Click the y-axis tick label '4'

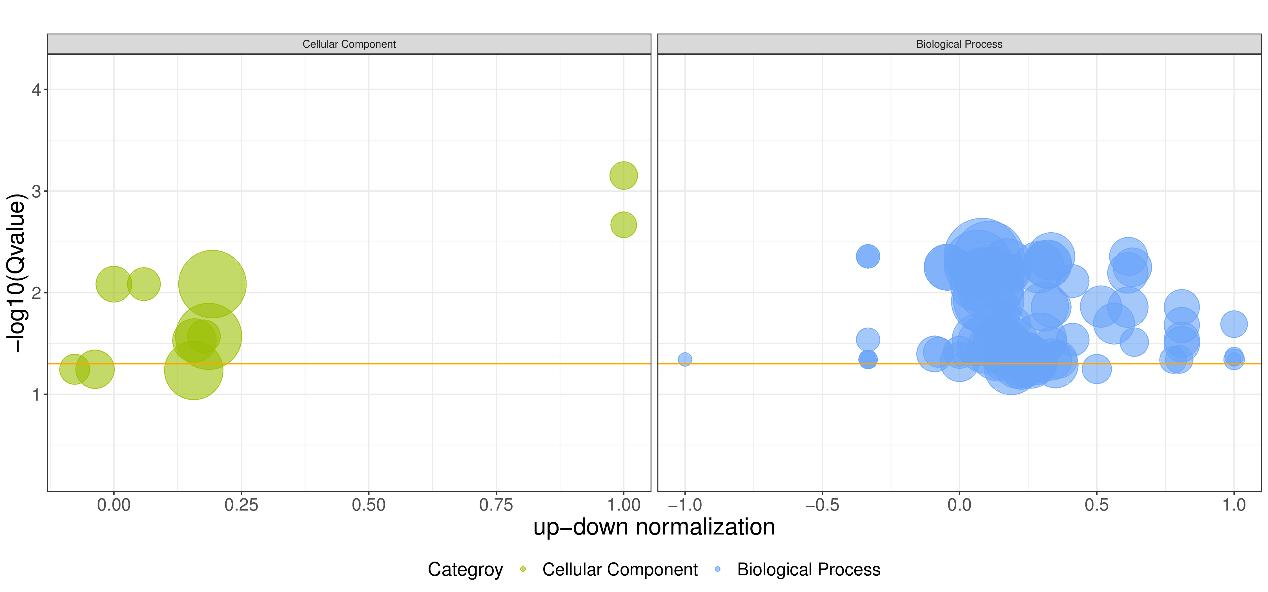coord(36,90)
